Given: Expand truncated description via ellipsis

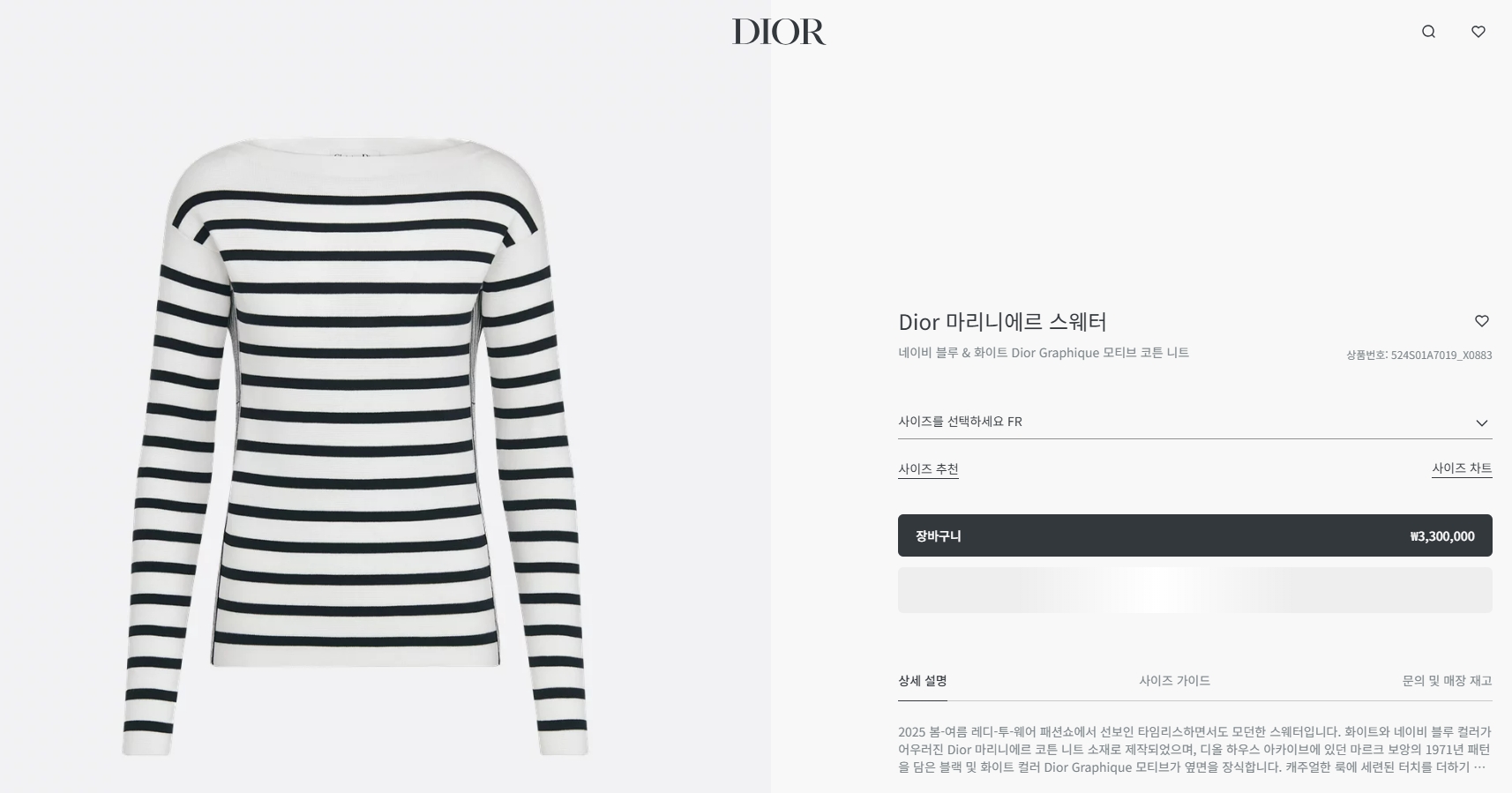Looking at the screenshot, I should [1479, 767].
